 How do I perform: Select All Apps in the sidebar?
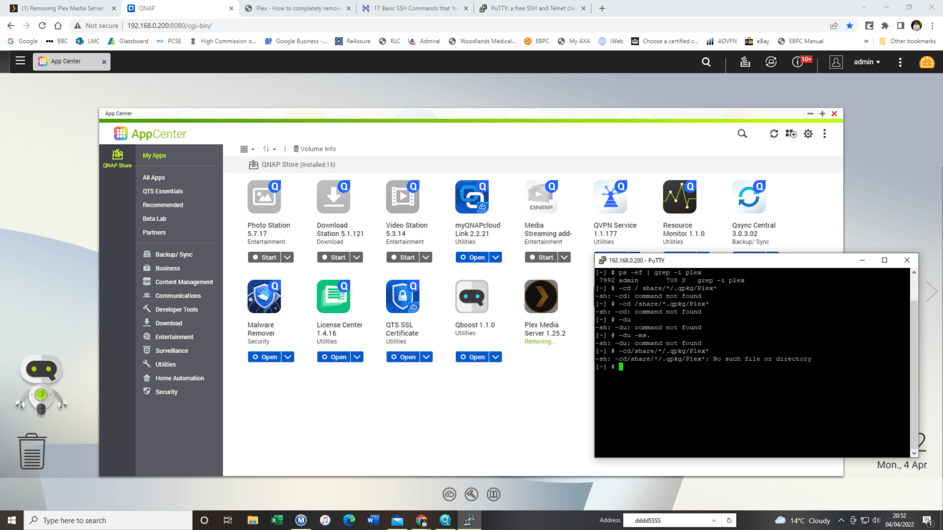[x=153, y=177]
